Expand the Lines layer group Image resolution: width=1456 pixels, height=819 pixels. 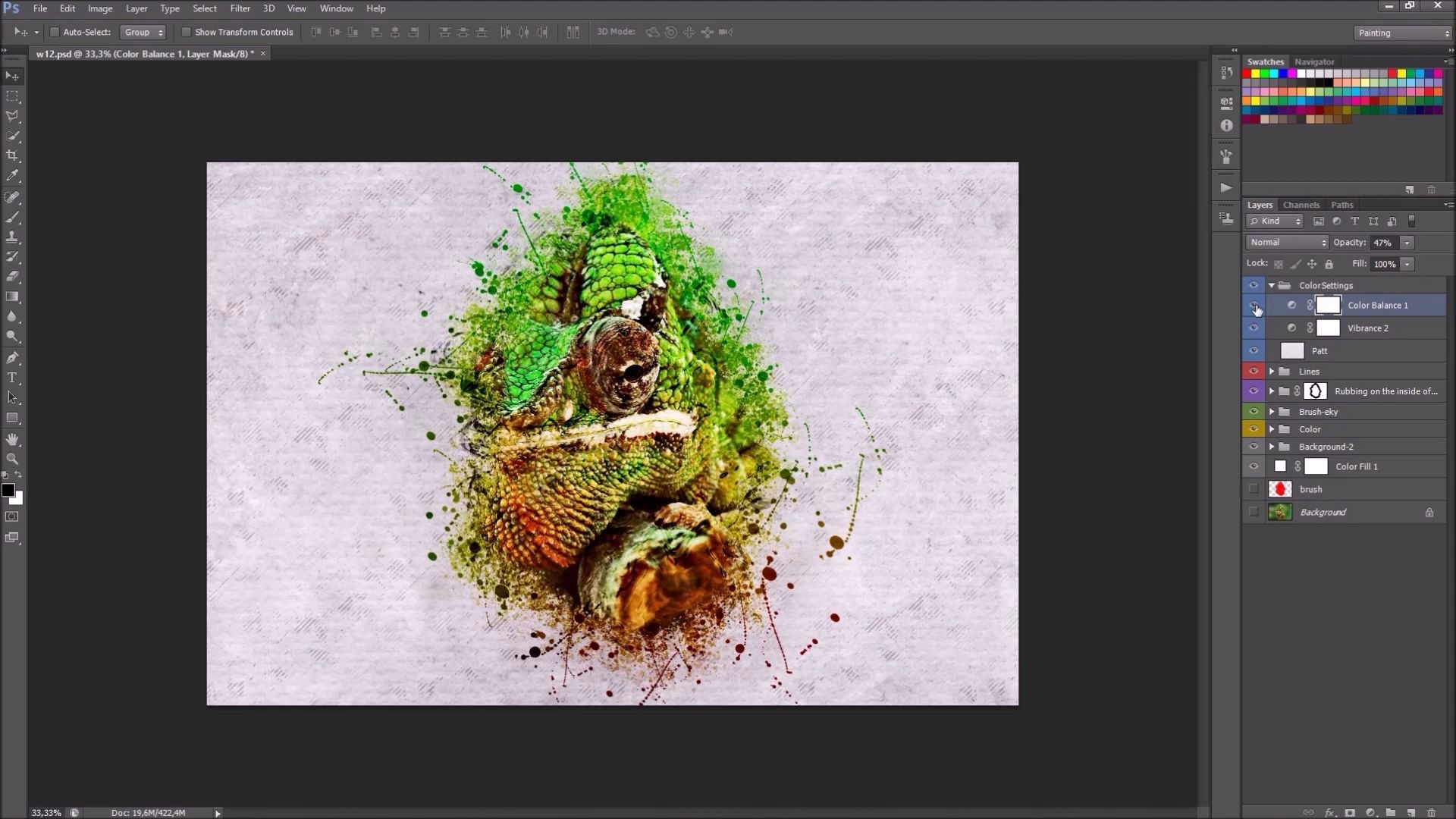1272,372
